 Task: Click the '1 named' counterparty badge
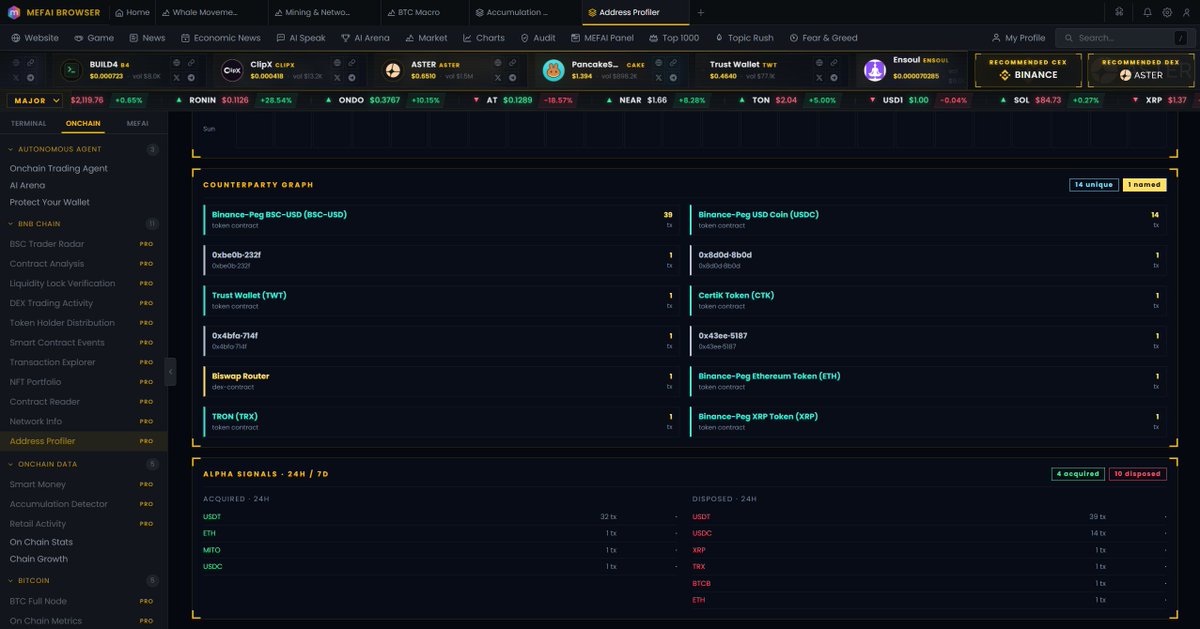(1145, 185)
